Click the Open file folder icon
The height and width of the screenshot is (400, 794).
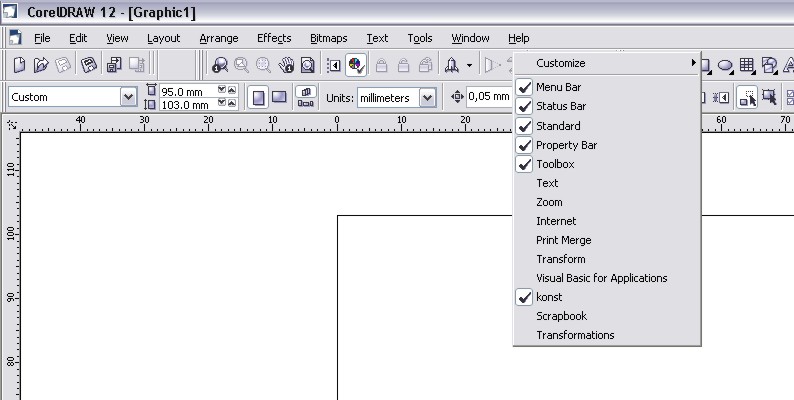coord(41,65)
